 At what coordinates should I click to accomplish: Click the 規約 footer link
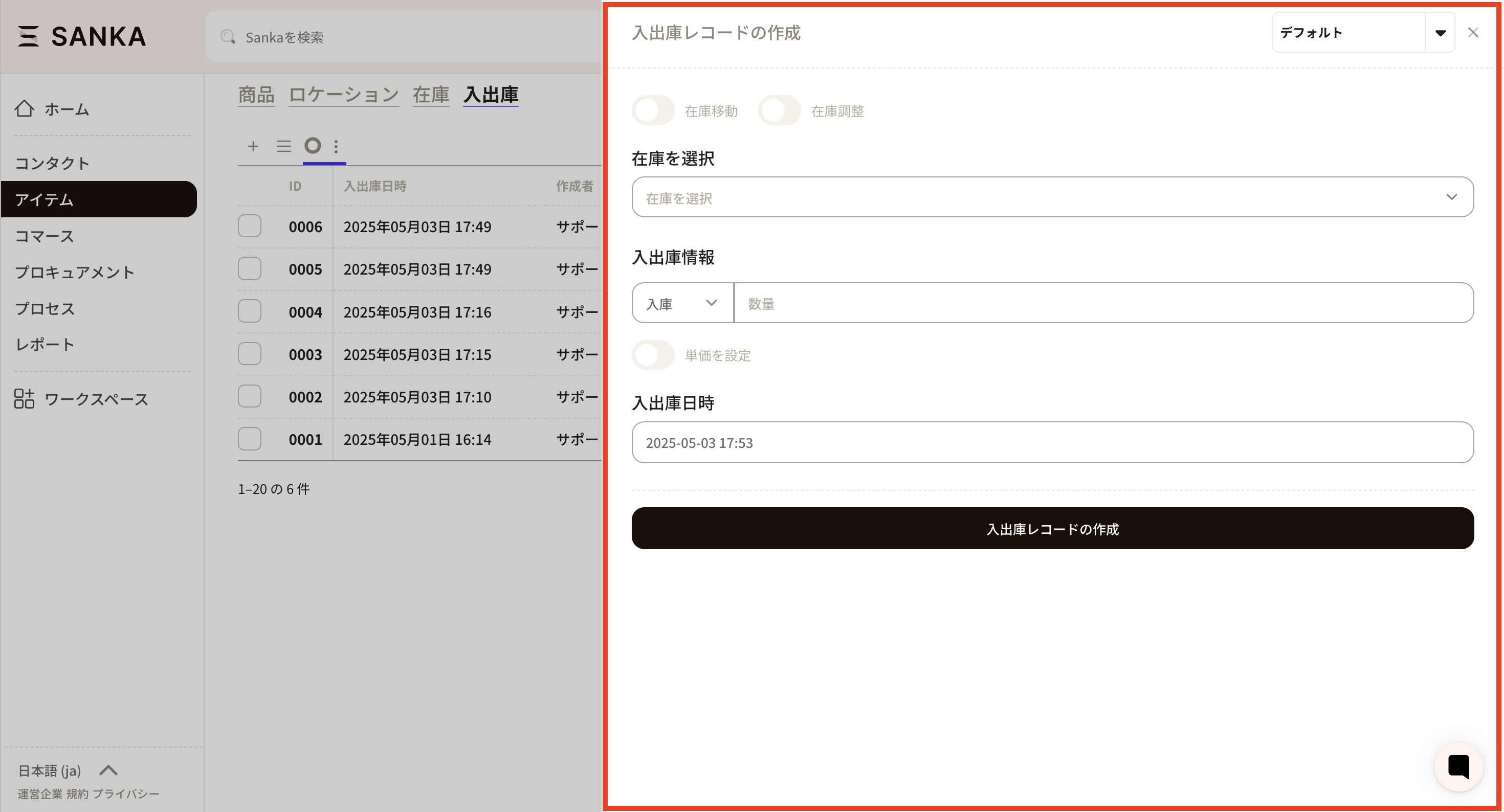click(x=77, y=794)
